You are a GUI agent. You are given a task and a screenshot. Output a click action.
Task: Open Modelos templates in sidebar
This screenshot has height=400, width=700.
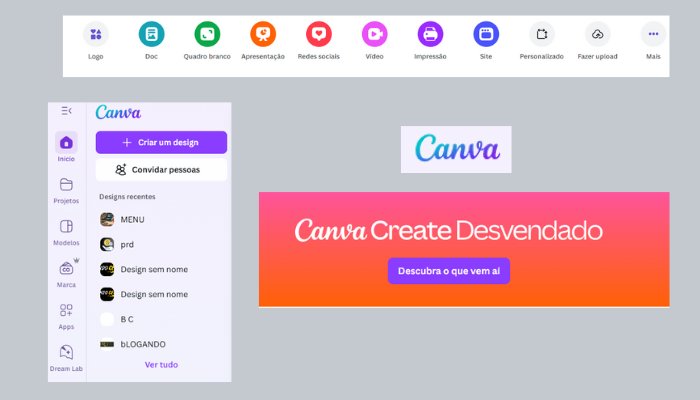coord(66,233)
